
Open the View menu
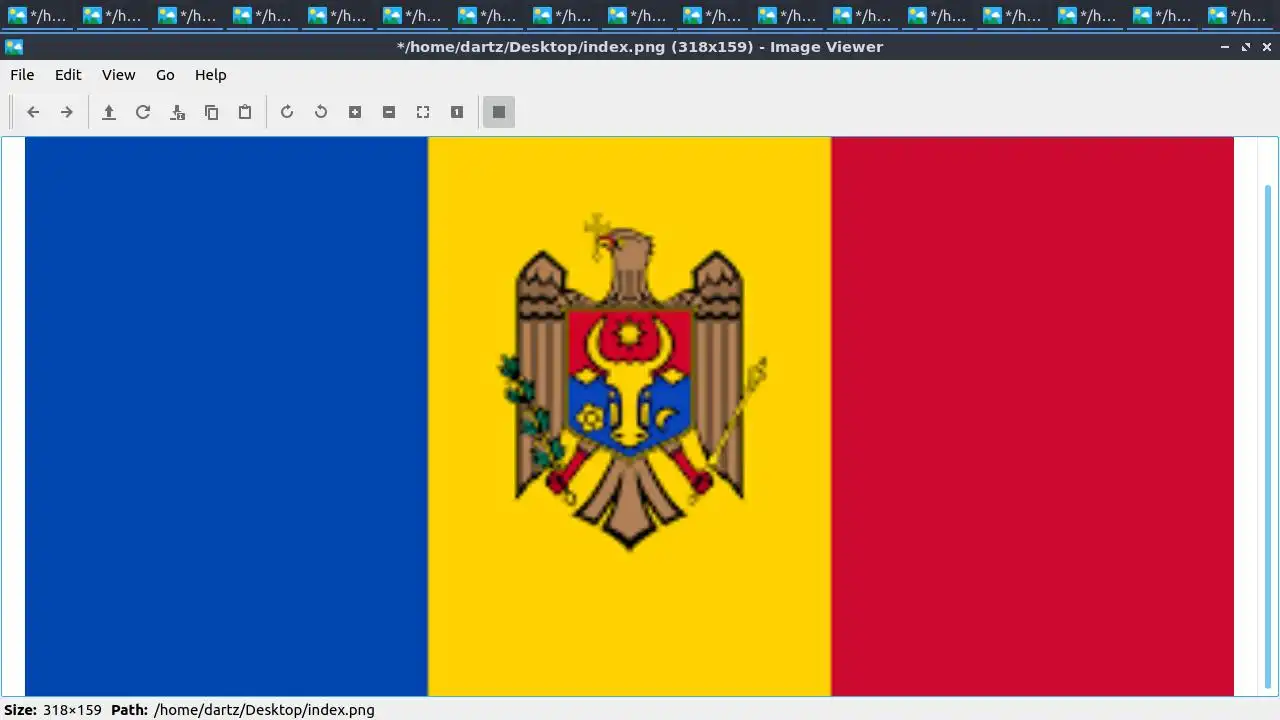coord(118,75)
